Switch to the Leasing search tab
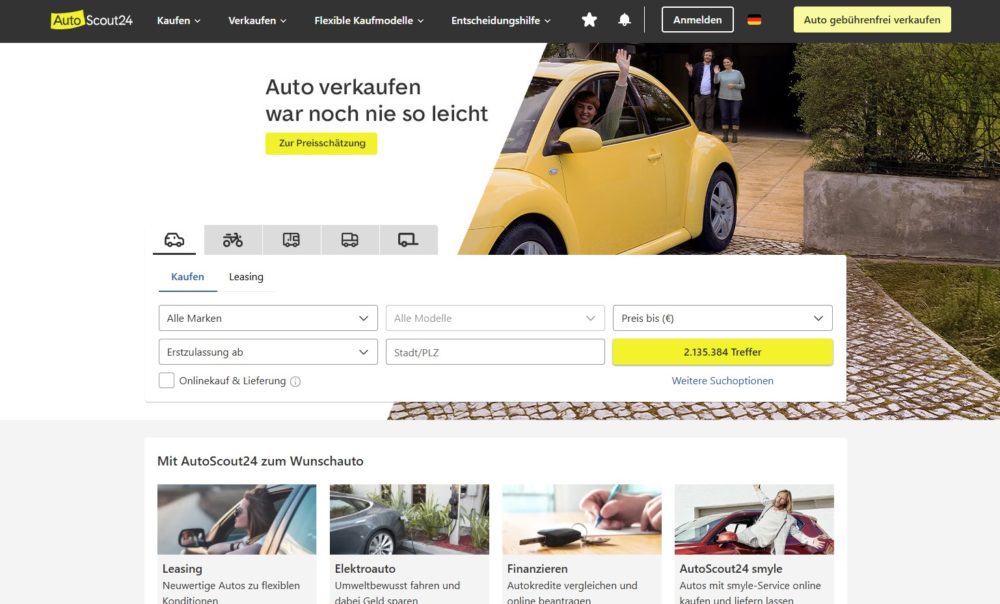The image size is (1000, 604). 246,277
